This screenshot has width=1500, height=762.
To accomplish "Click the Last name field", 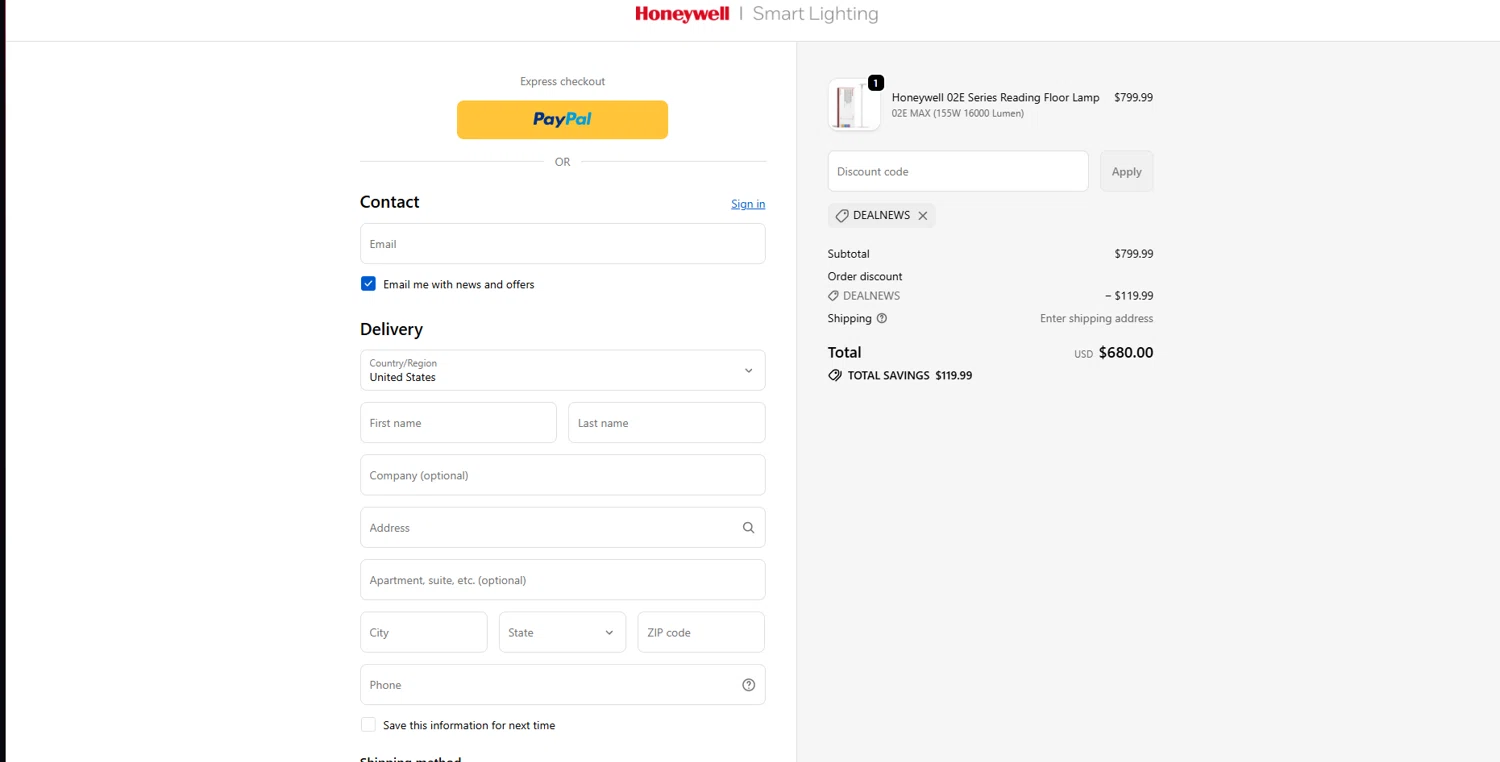I will [667, 423].
